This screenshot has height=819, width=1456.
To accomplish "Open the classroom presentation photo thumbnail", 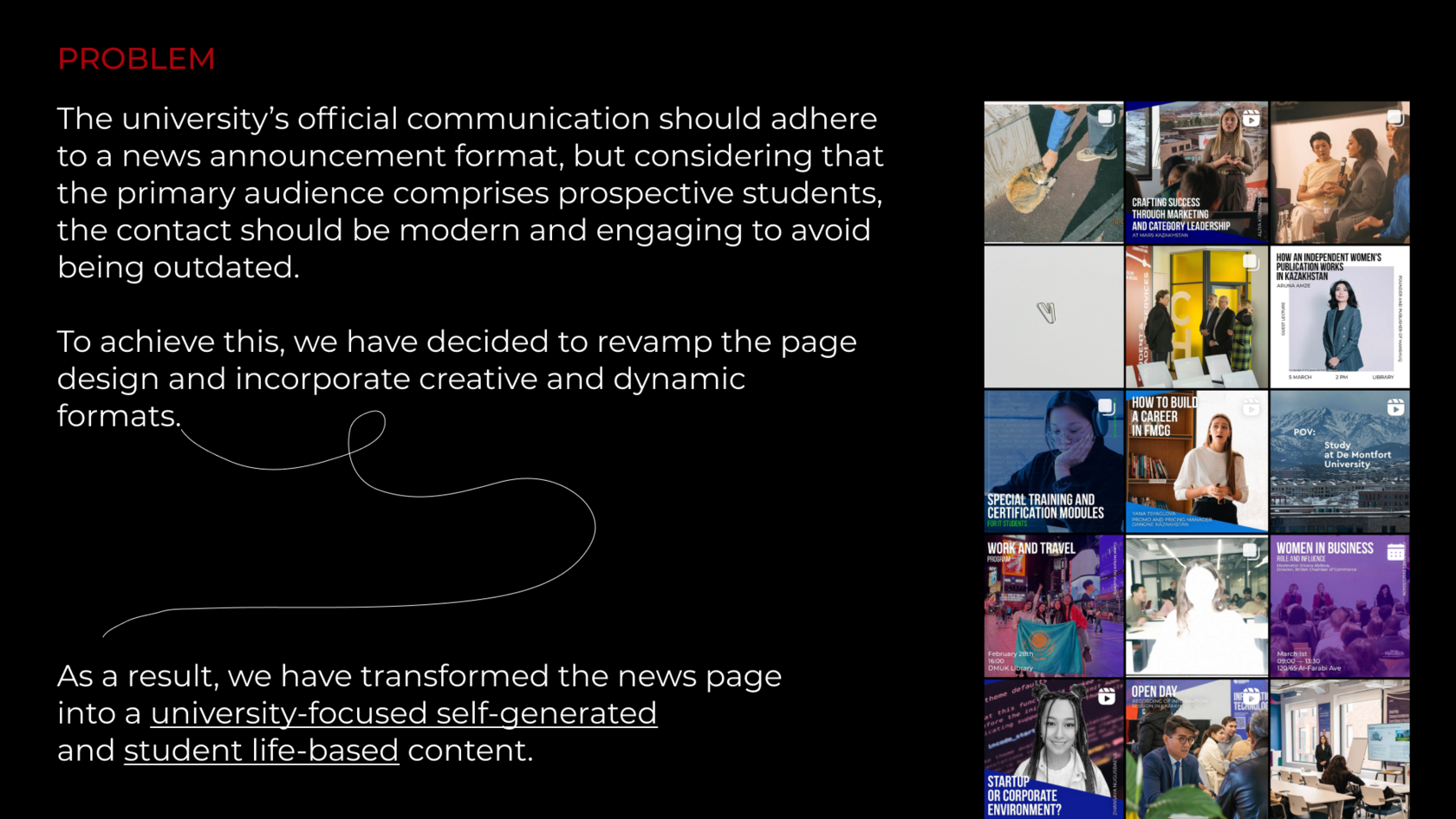I will pos(1339,749).
